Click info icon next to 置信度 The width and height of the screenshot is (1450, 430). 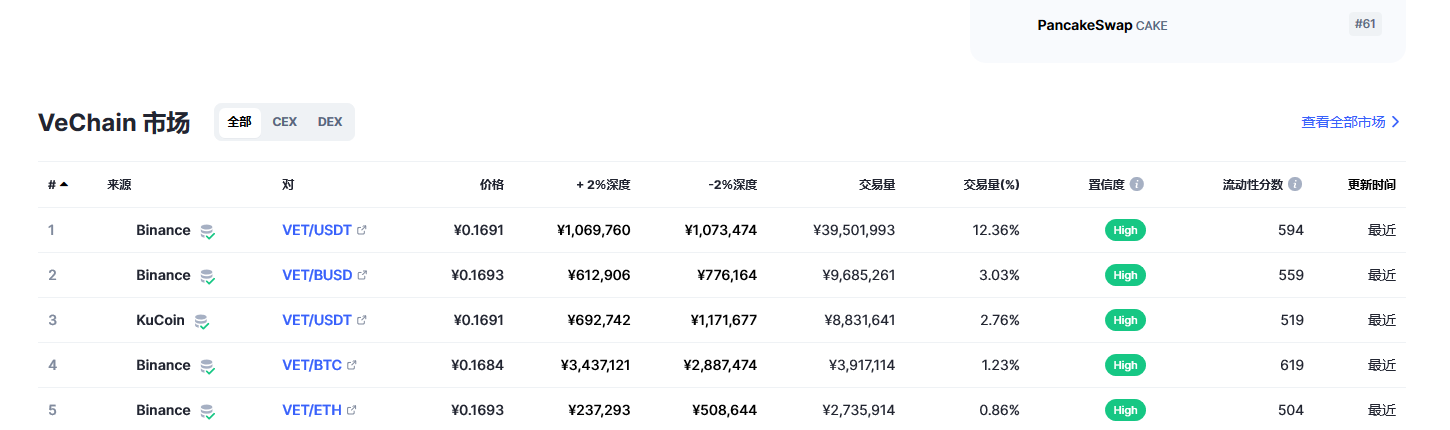tap(1137, 185)
